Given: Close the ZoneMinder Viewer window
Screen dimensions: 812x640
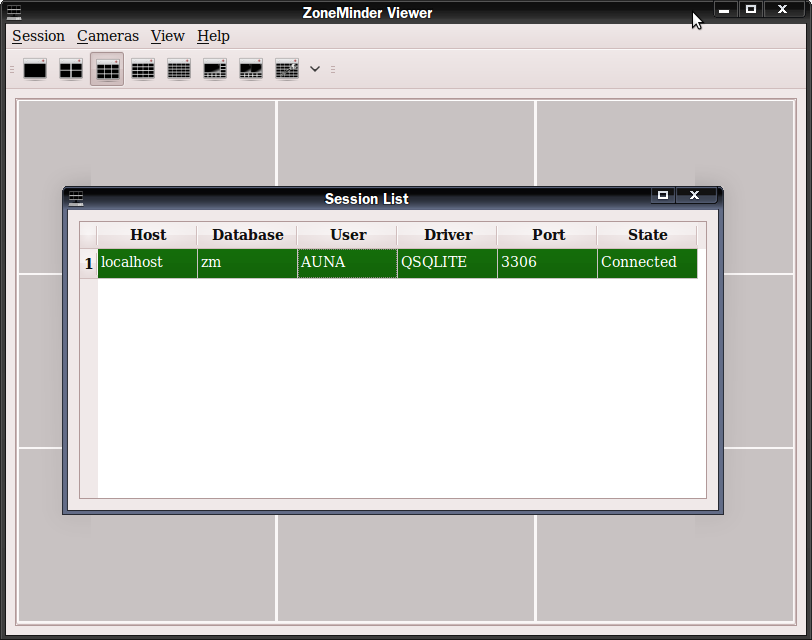Looking at the screenshot, I should pyautogui.click(x=782, y=9).
